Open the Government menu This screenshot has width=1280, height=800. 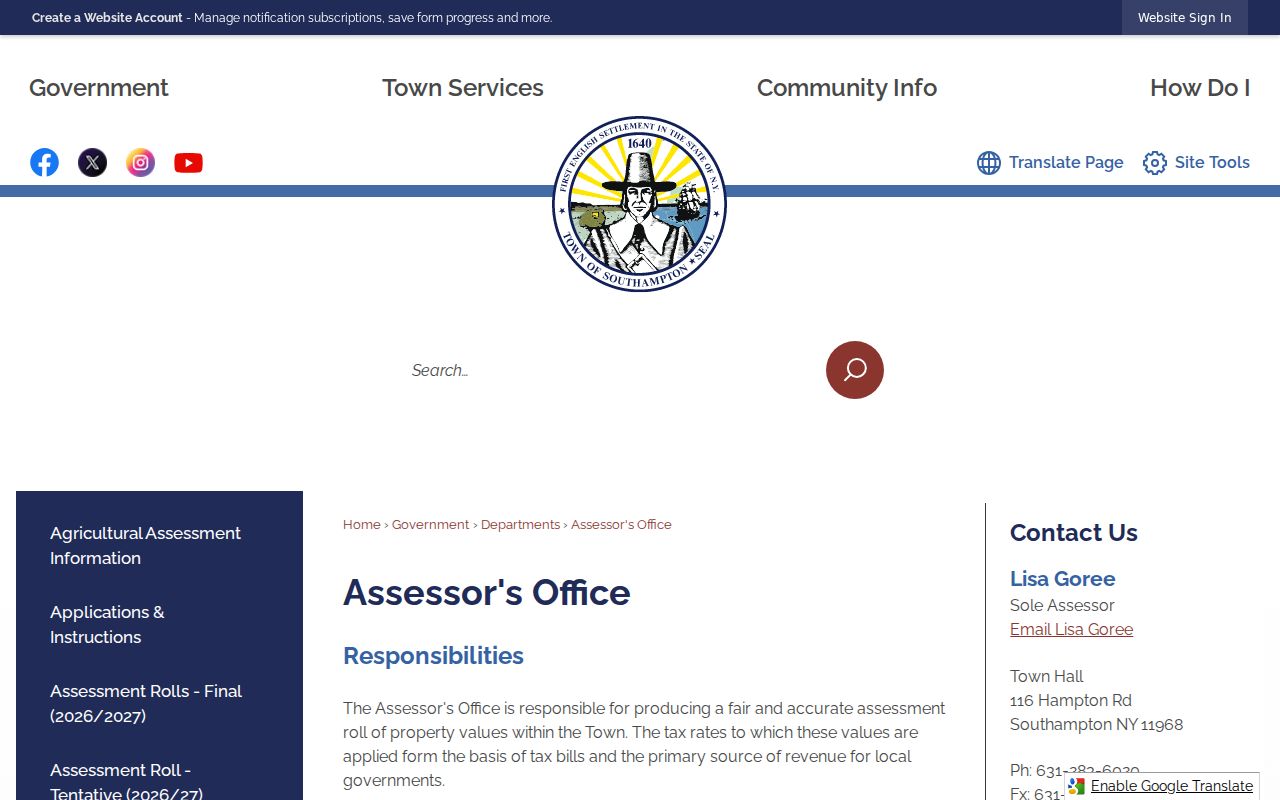(99, 88)
